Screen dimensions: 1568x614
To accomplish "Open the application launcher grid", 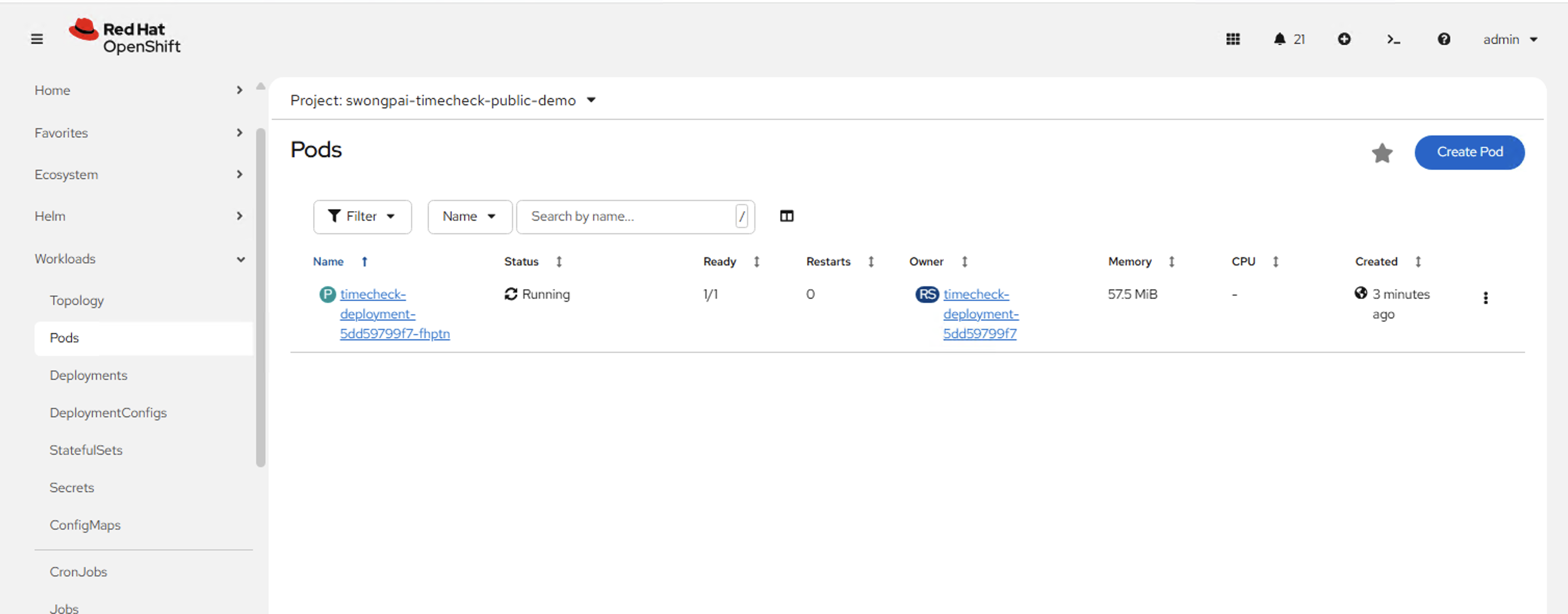I will [x=1232, y=39].
